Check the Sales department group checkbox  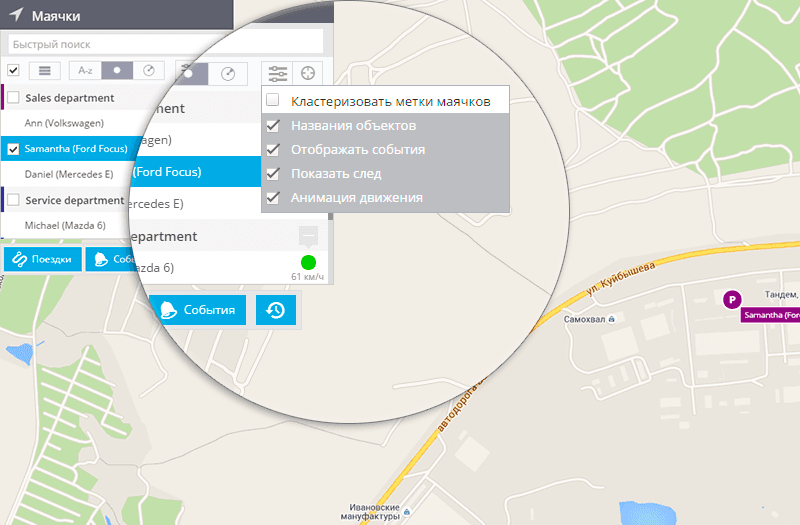pyautogui.click(x=13, y=97)
